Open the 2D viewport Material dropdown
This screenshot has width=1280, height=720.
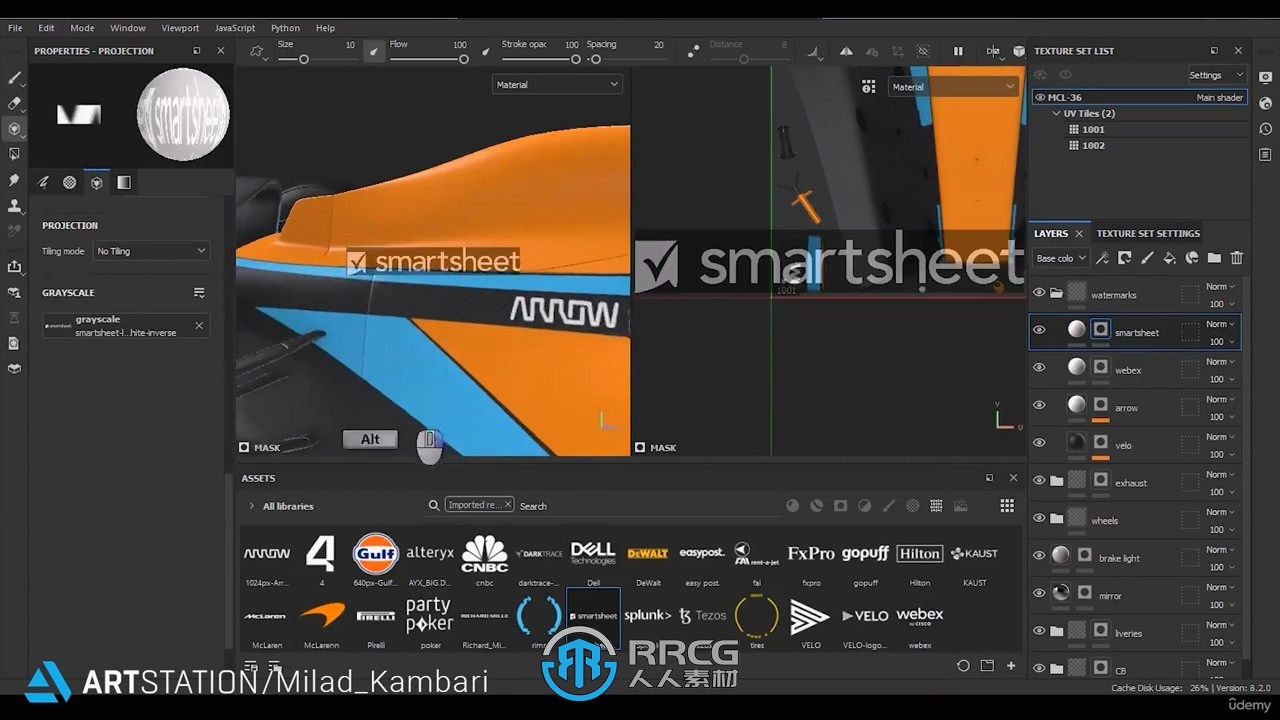pos(953,87)
